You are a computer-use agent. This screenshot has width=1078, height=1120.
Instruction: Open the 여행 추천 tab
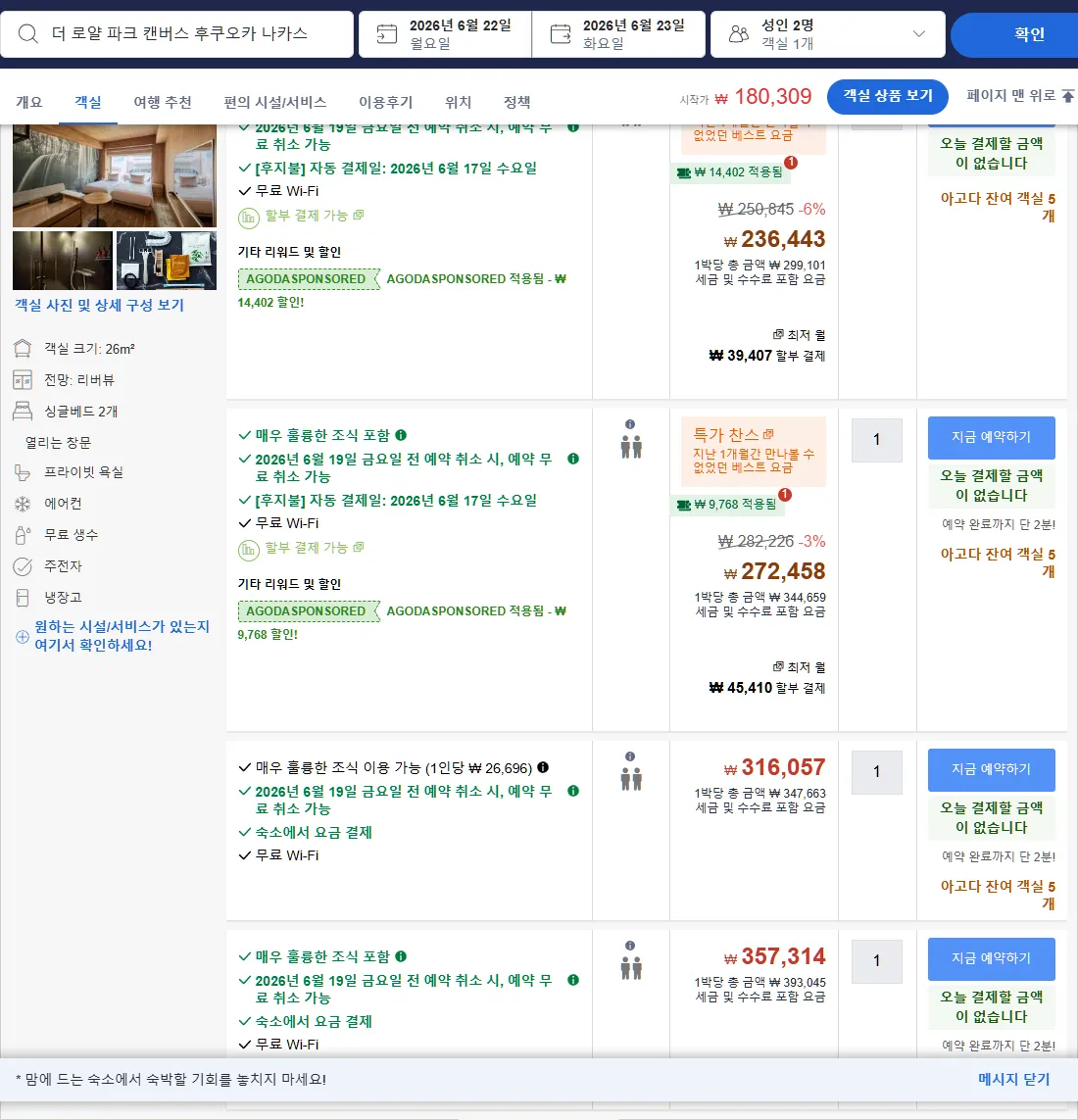point(163,102)
